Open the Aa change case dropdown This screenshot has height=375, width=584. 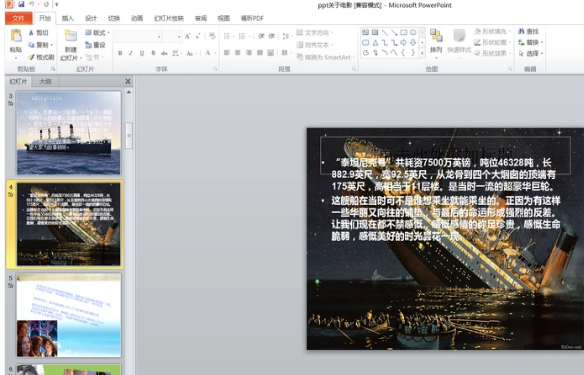coord(191,53)
